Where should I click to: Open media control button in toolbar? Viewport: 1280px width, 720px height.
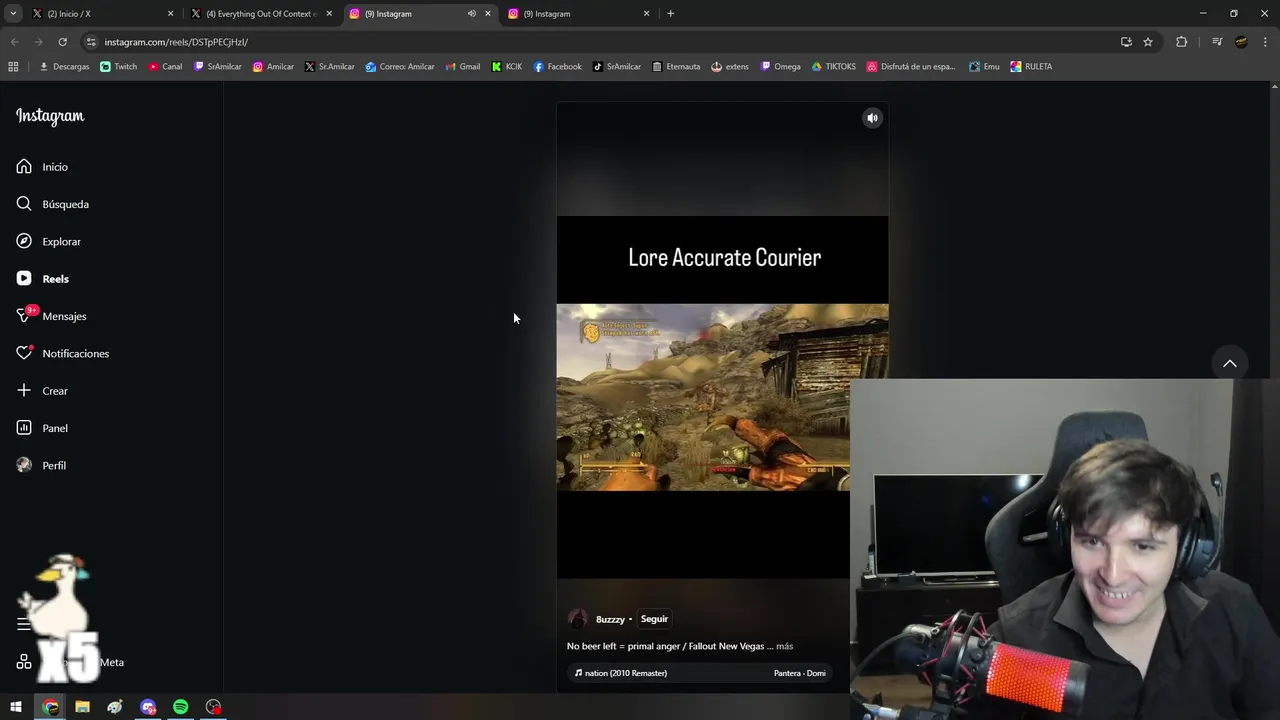click(1217, 42)
